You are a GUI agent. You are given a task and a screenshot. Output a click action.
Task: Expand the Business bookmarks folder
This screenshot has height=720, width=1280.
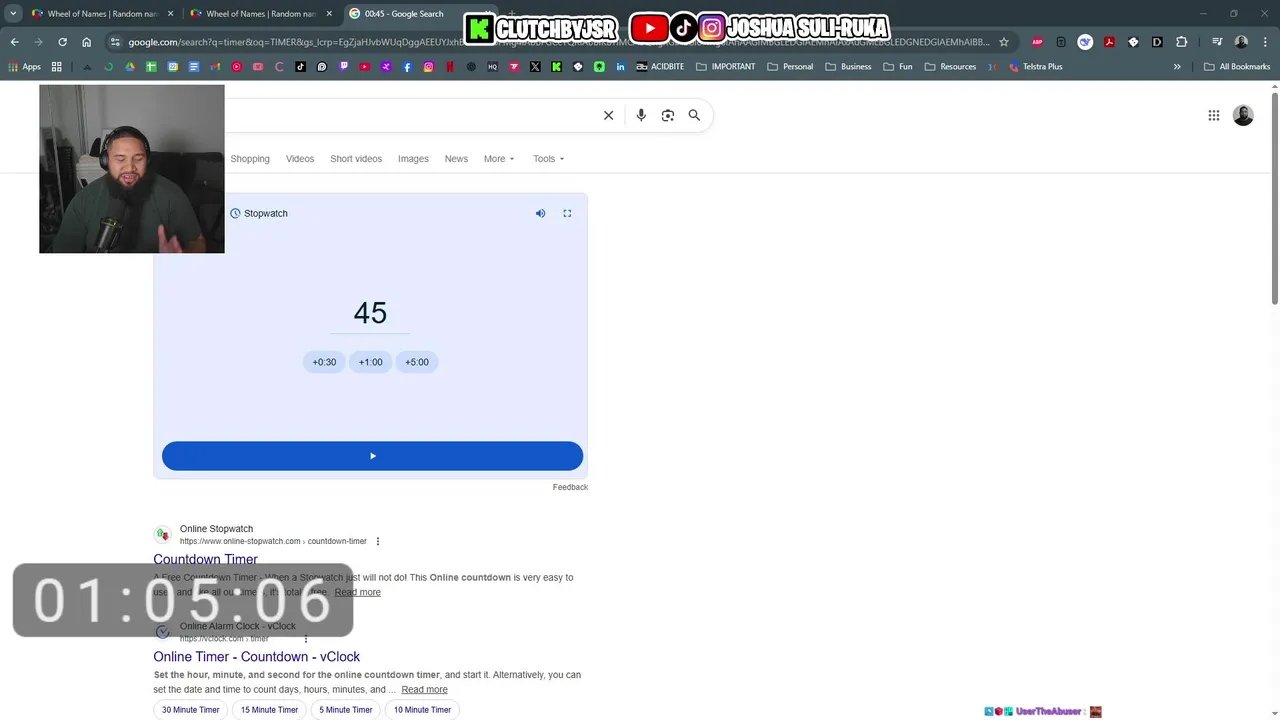(x=848, y=67)
